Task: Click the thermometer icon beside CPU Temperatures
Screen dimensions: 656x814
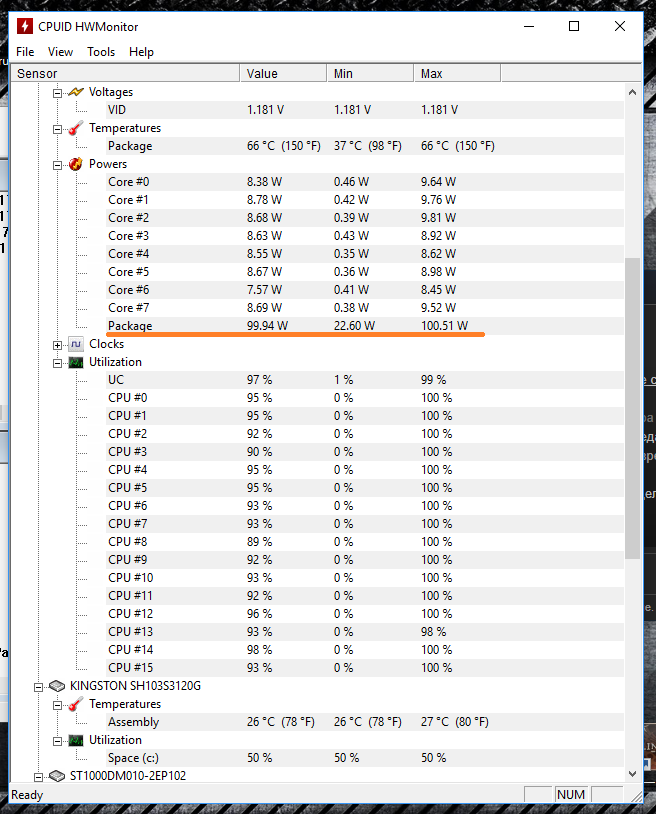Action: point(76,128)
